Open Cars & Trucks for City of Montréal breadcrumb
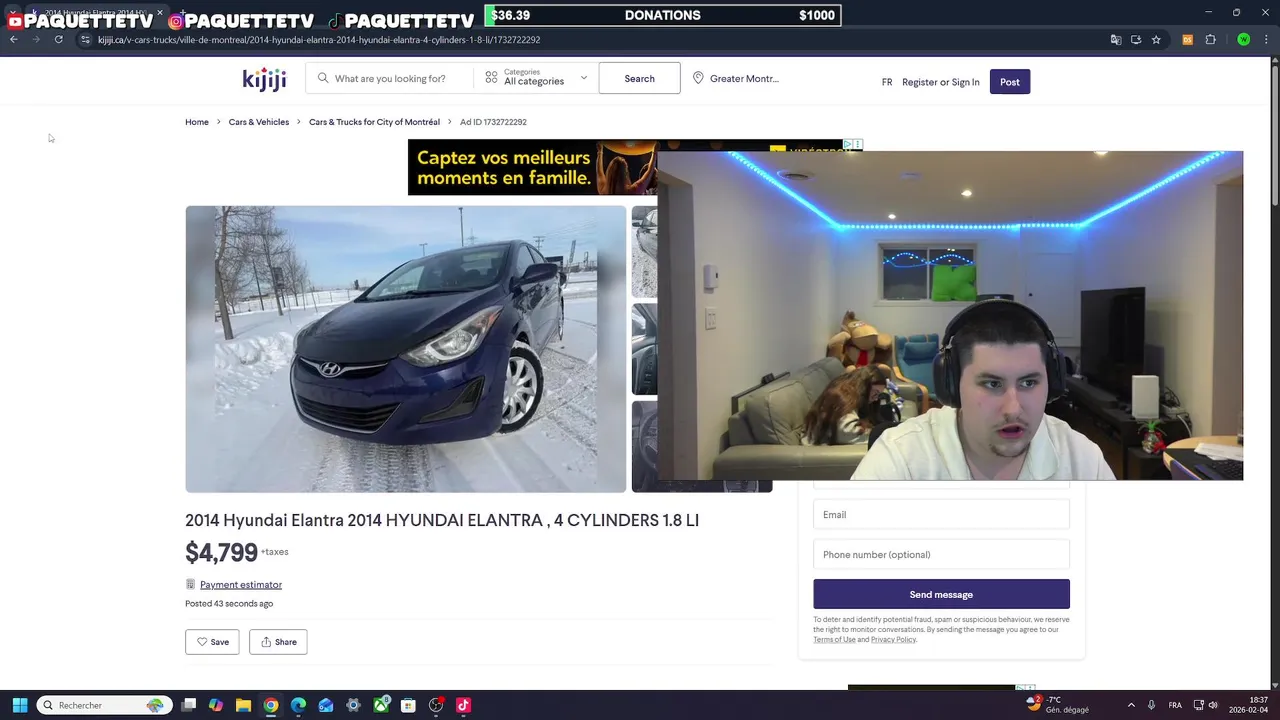Viewport: 1280px width, 720px height. 374,122
